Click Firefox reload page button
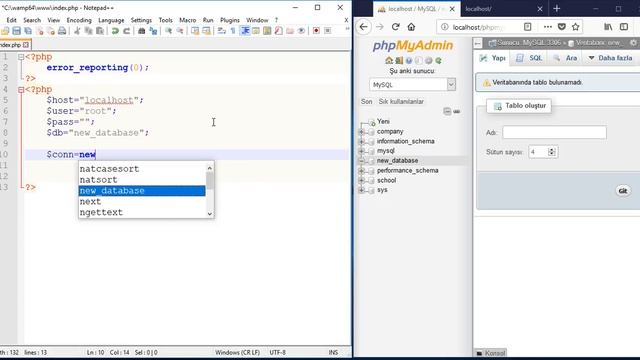This screenshot has width=640, height=360. click(395, 27)
